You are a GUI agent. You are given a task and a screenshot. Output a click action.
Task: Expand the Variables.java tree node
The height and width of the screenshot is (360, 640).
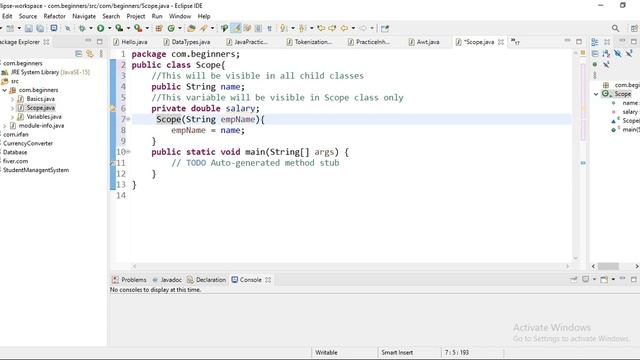[x=12, y=117]
